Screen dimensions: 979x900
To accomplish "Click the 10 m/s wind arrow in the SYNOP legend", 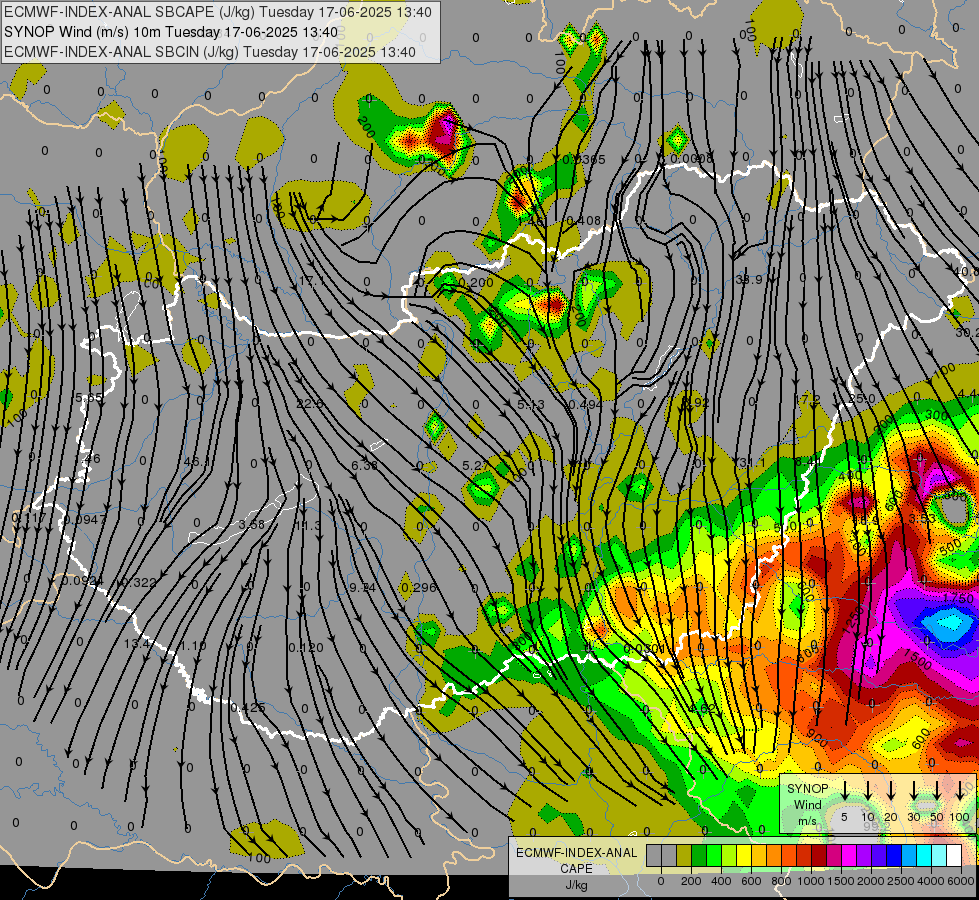I will pos(868,790).
